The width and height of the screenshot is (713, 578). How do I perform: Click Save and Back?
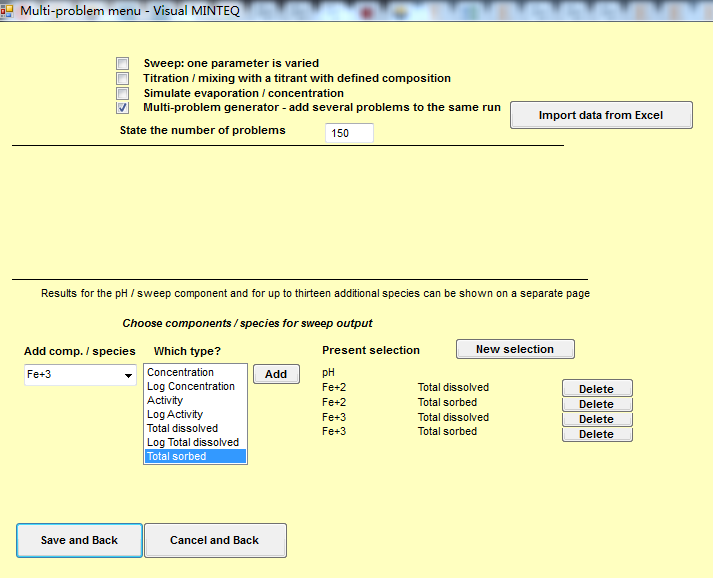pos(80,540)
